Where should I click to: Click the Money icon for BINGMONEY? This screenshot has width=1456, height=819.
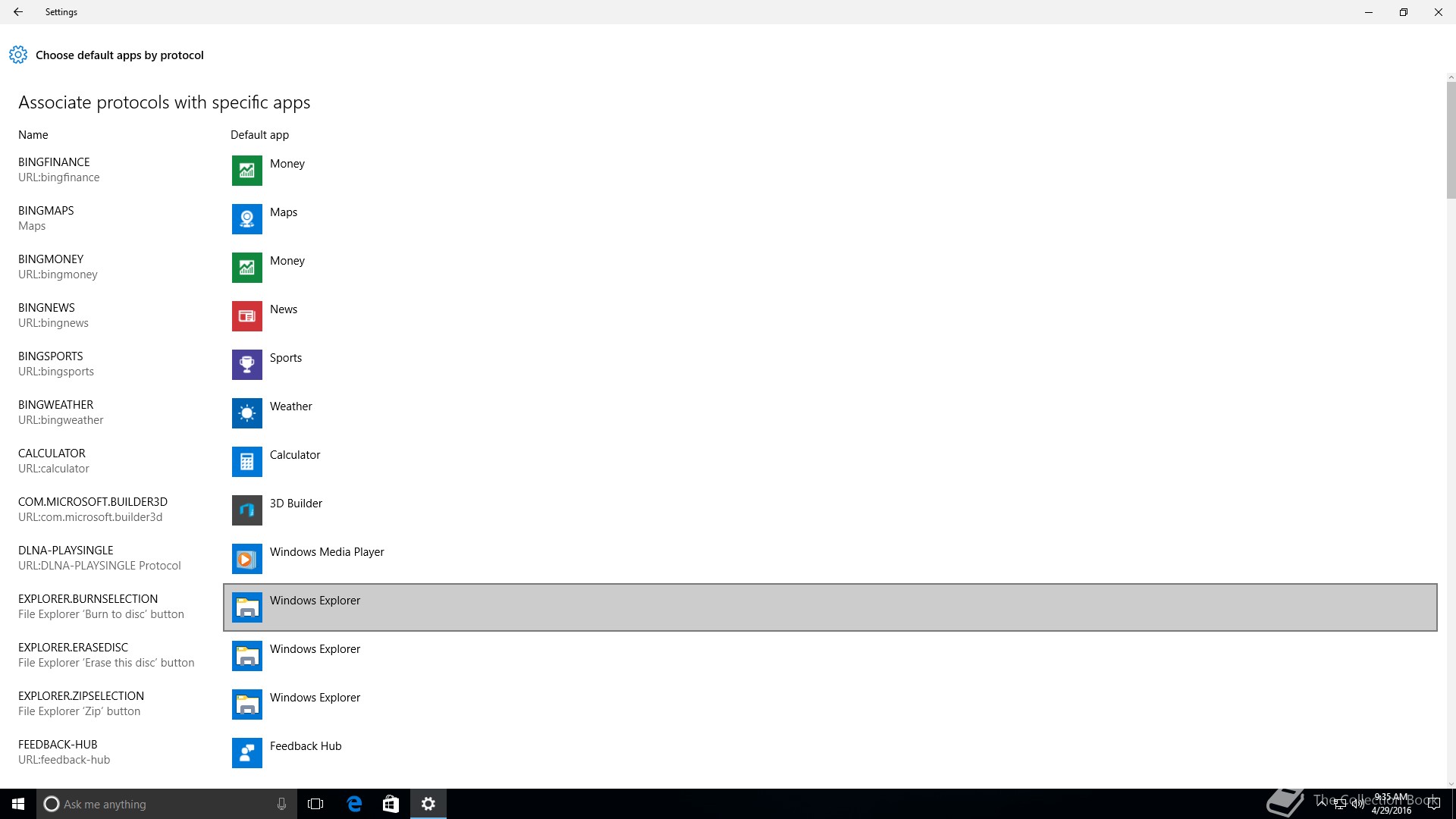tap(247, 268)
